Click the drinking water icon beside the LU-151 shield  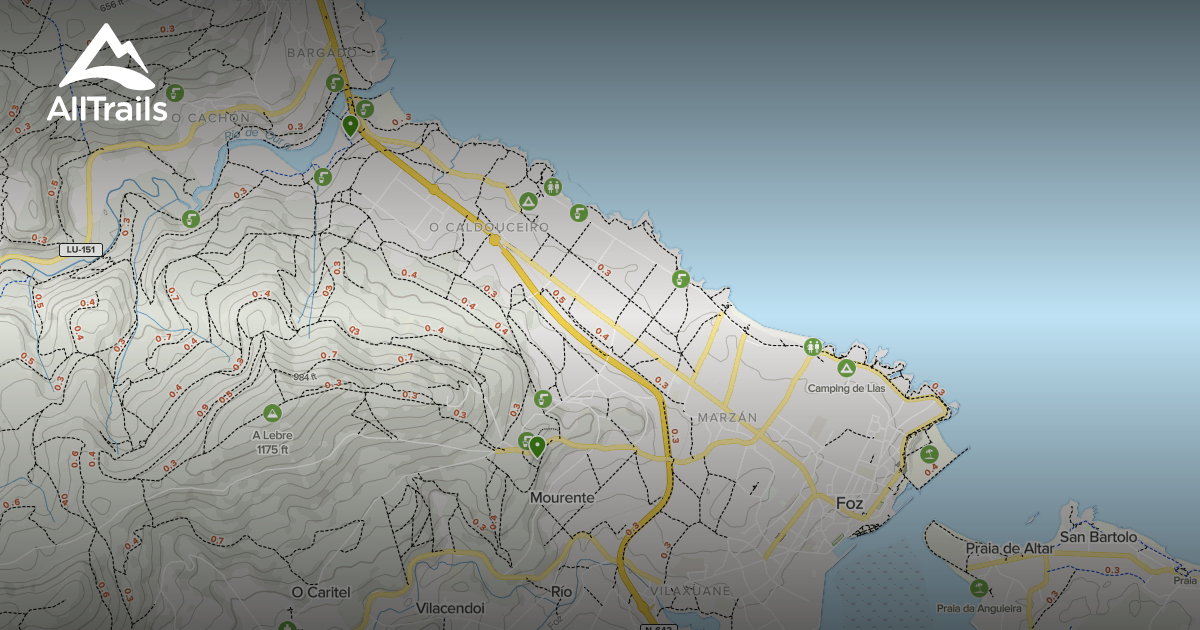(190, 219)
